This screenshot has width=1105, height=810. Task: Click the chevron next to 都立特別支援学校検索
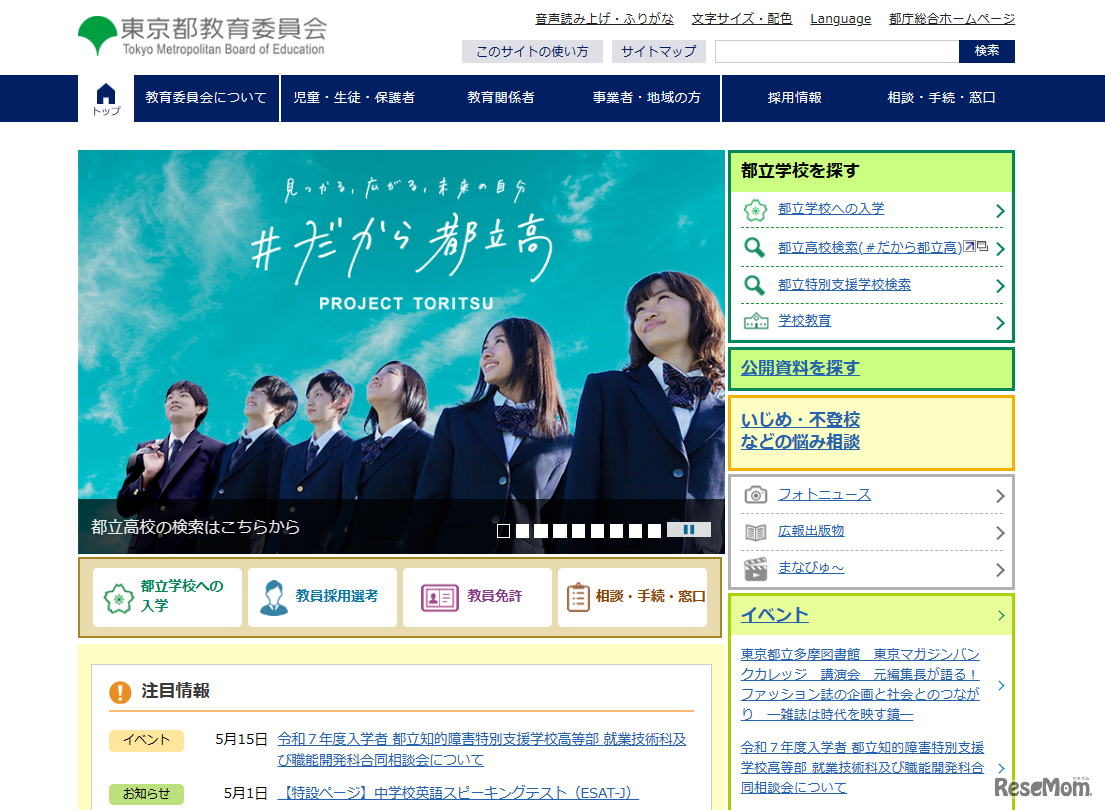point(1000,286)
